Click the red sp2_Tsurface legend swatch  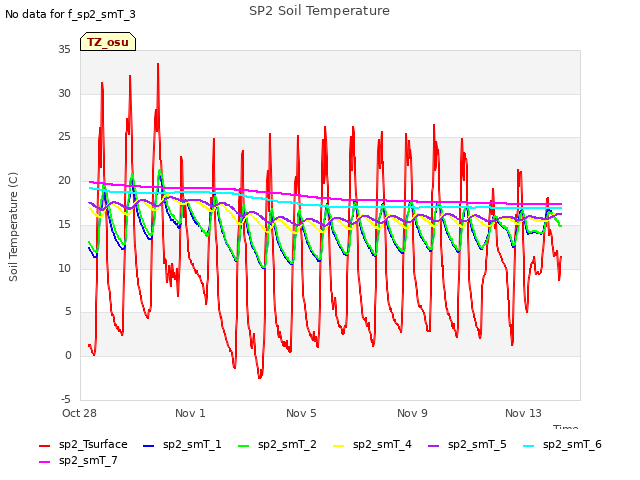point(44,446)
